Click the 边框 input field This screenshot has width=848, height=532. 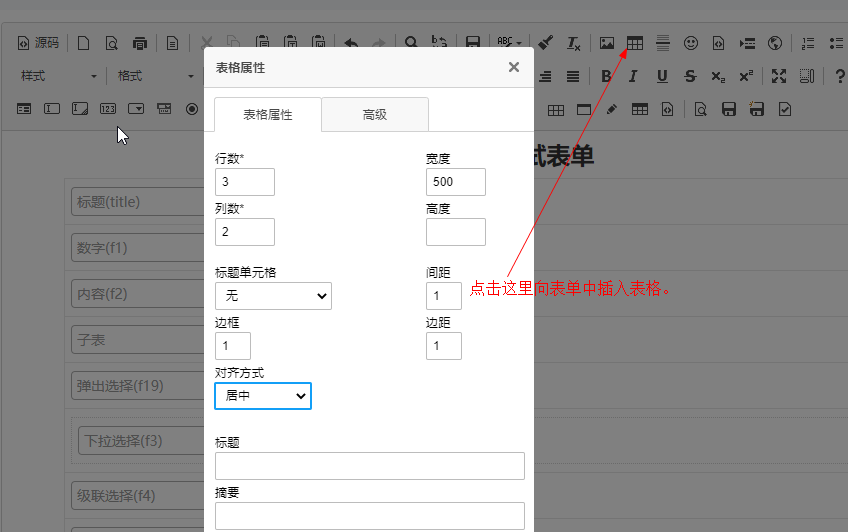[x=233, y=345]
